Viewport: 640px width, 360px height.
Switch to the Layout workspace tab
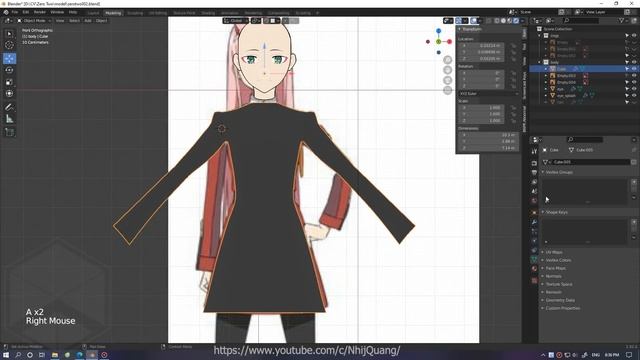(93, 13)
